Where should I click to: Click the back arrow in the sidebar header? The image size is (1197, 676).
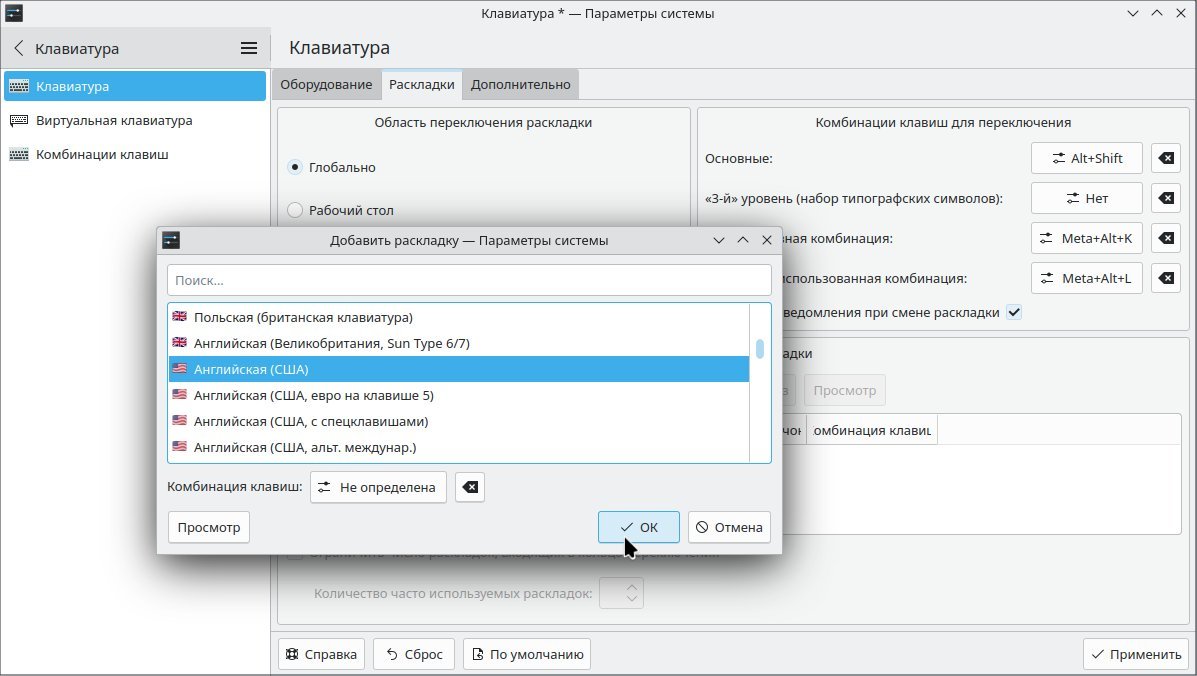pyautogui.click(x=17, y=48)
